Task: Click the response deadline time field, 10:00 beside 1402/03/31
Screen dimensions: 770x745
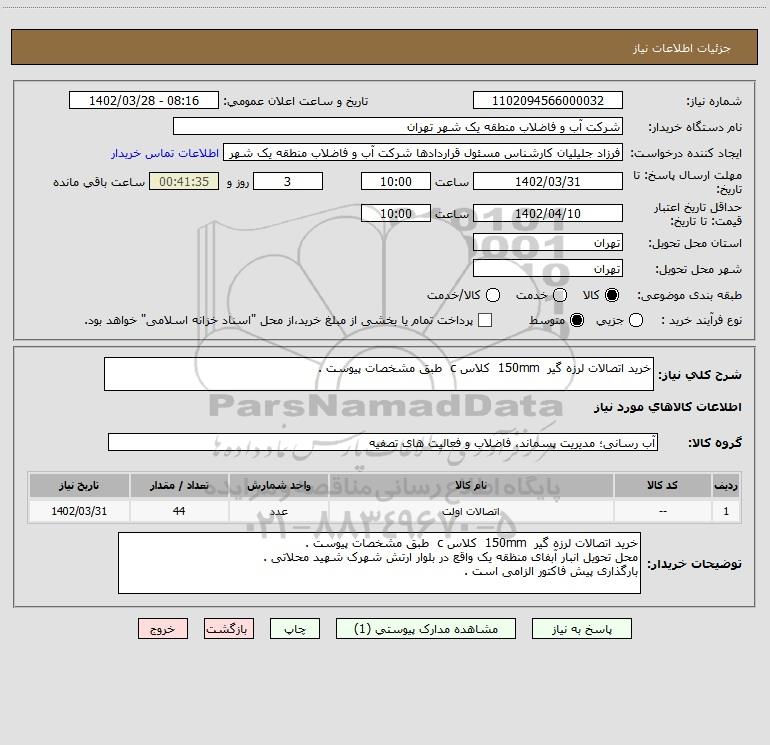Action: click(x=396, y=181)
